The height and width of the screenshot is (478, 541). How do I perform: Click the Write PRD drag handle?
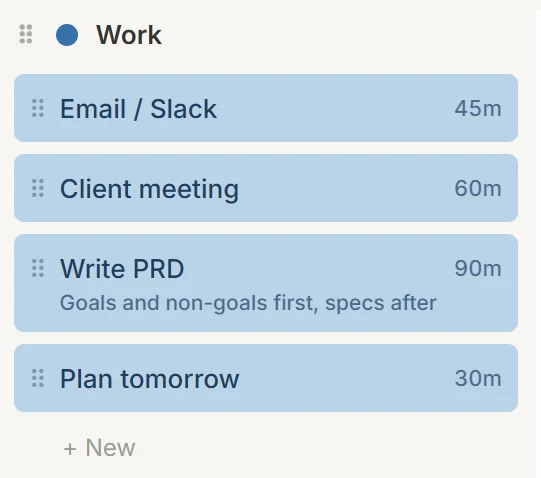click(x=38, y=268)
